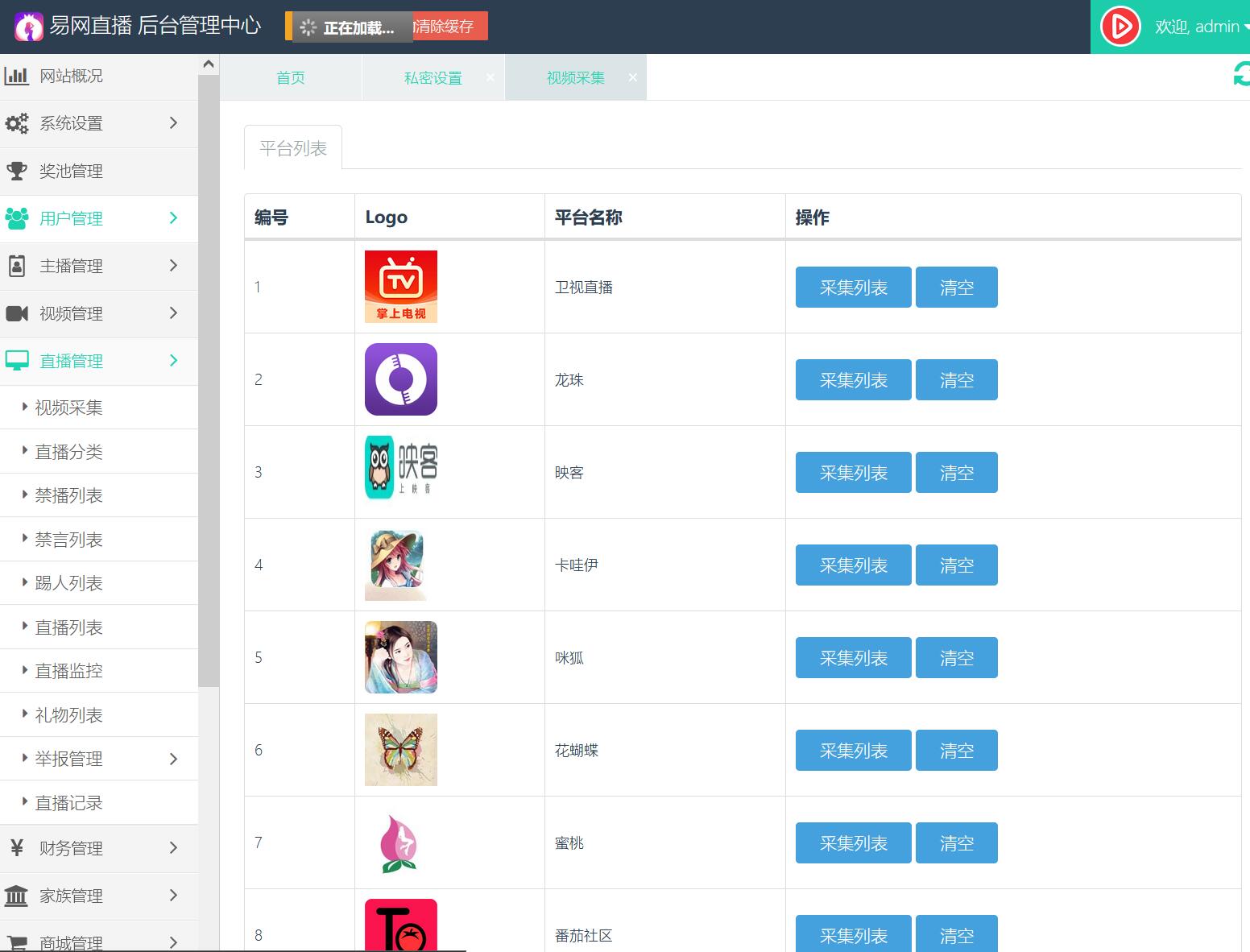Click the 奖池管理 trophy icon
The image size is (1250, 952).
[x=16, y=171]
